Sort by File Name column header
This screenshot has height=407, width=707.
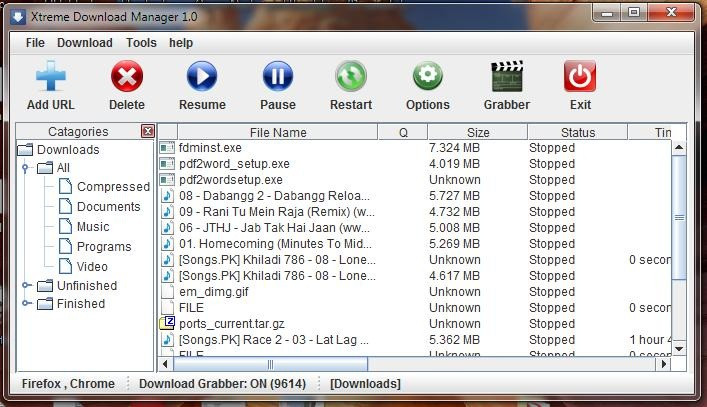(278, 132)
